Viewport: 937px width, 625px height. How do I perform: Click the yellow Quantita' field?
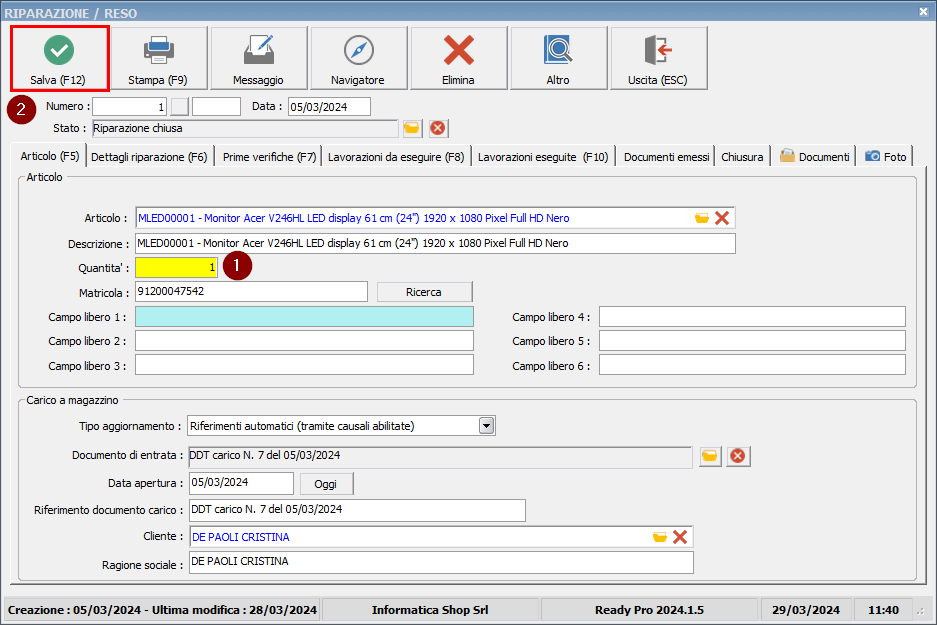coord(176,268)
